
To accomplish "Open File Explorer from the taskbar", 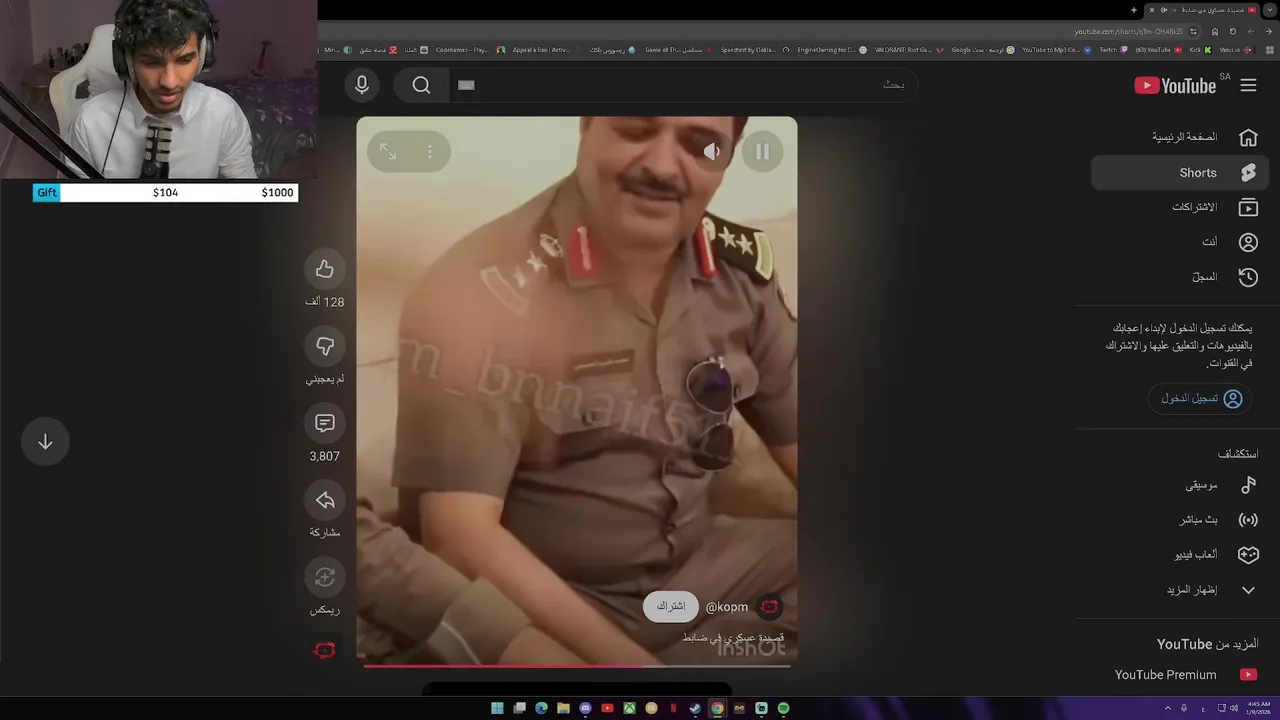I will (x=563, y=708).
